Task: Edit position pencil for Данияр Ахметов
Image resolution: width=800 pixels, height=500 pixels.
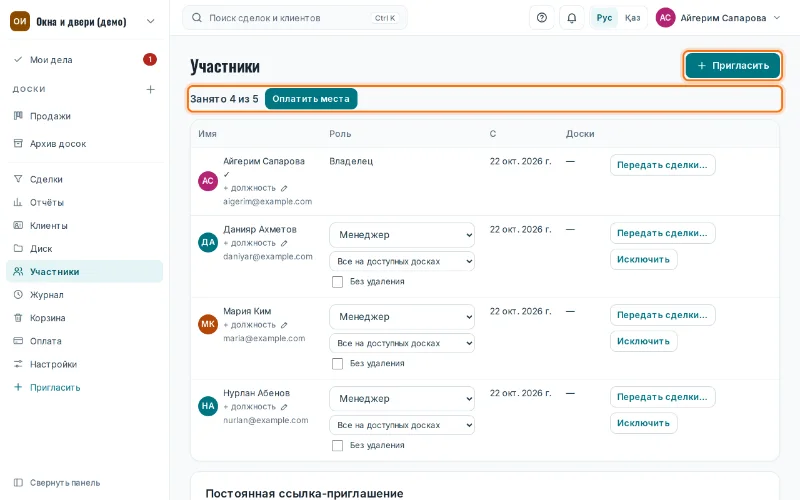Action: click(x=284, y=243)
